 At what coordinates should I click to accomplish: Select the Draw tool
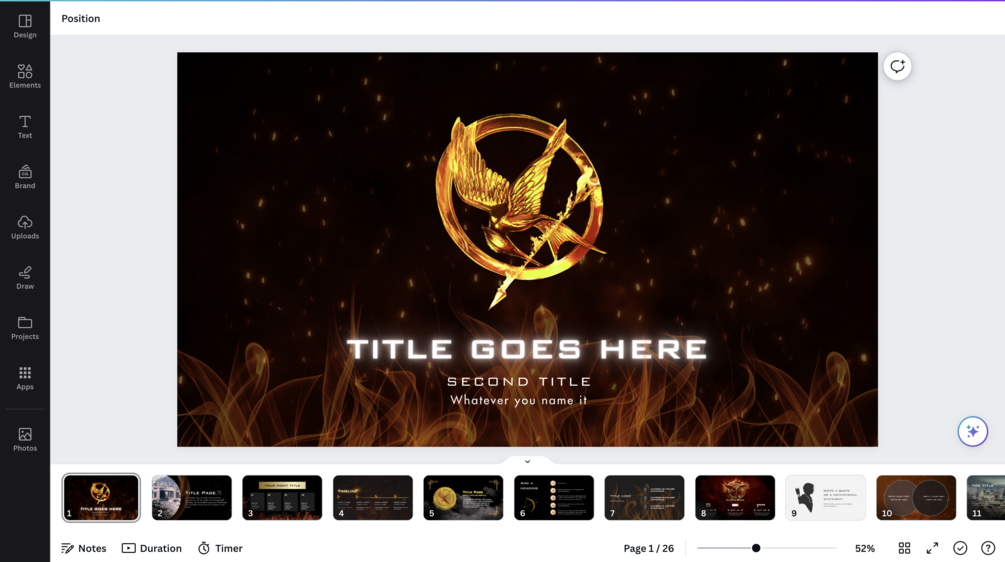25,277
